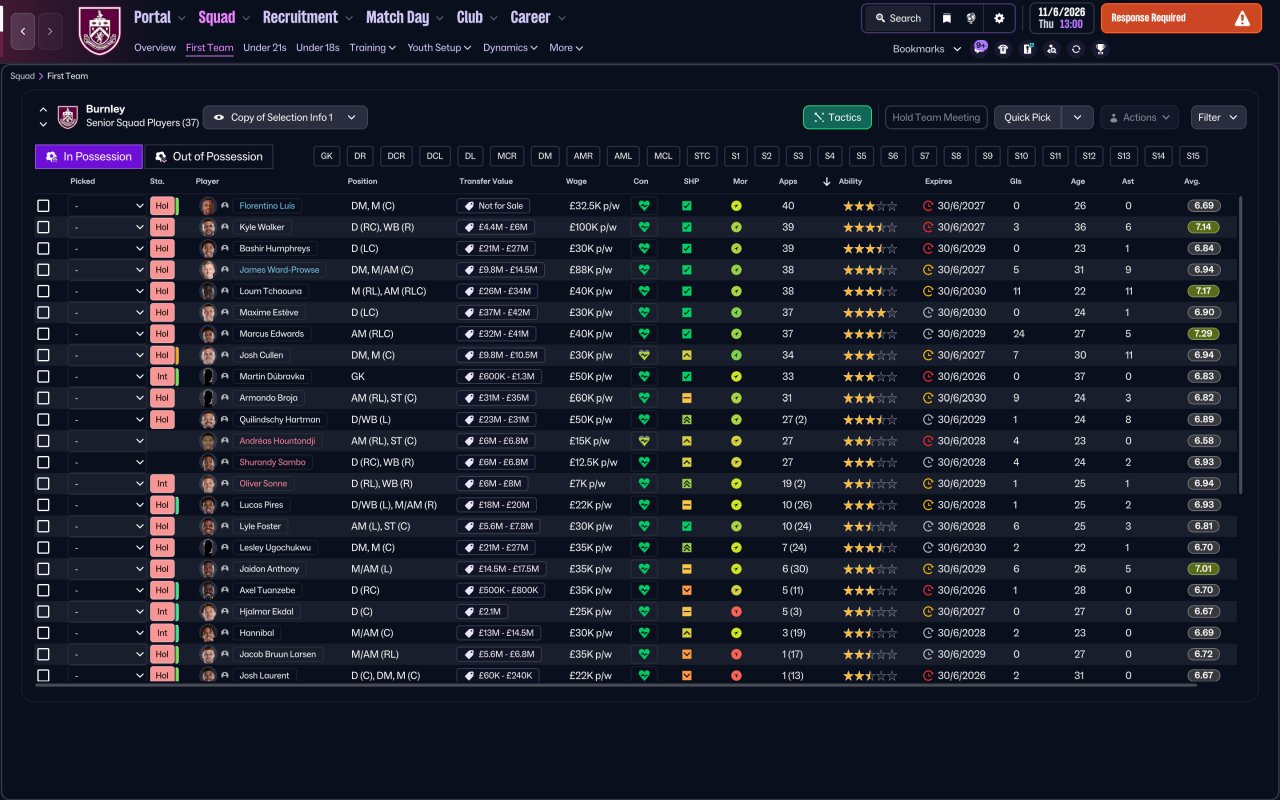Click the Hol status badge for Marcus Edwards
The image size is (1280, 800).
[x=162, y=334]
